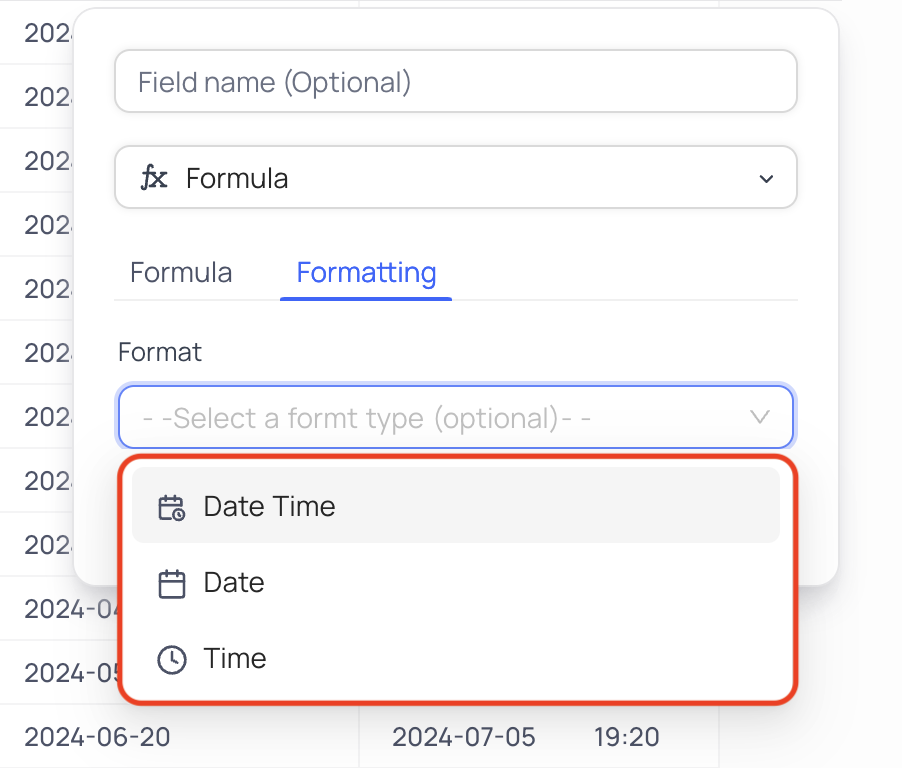Image resolution: width=902 pixels, height=768 pixels.
Task: Click the 2024-05 partially hidden cell
Action: point(72,673)
